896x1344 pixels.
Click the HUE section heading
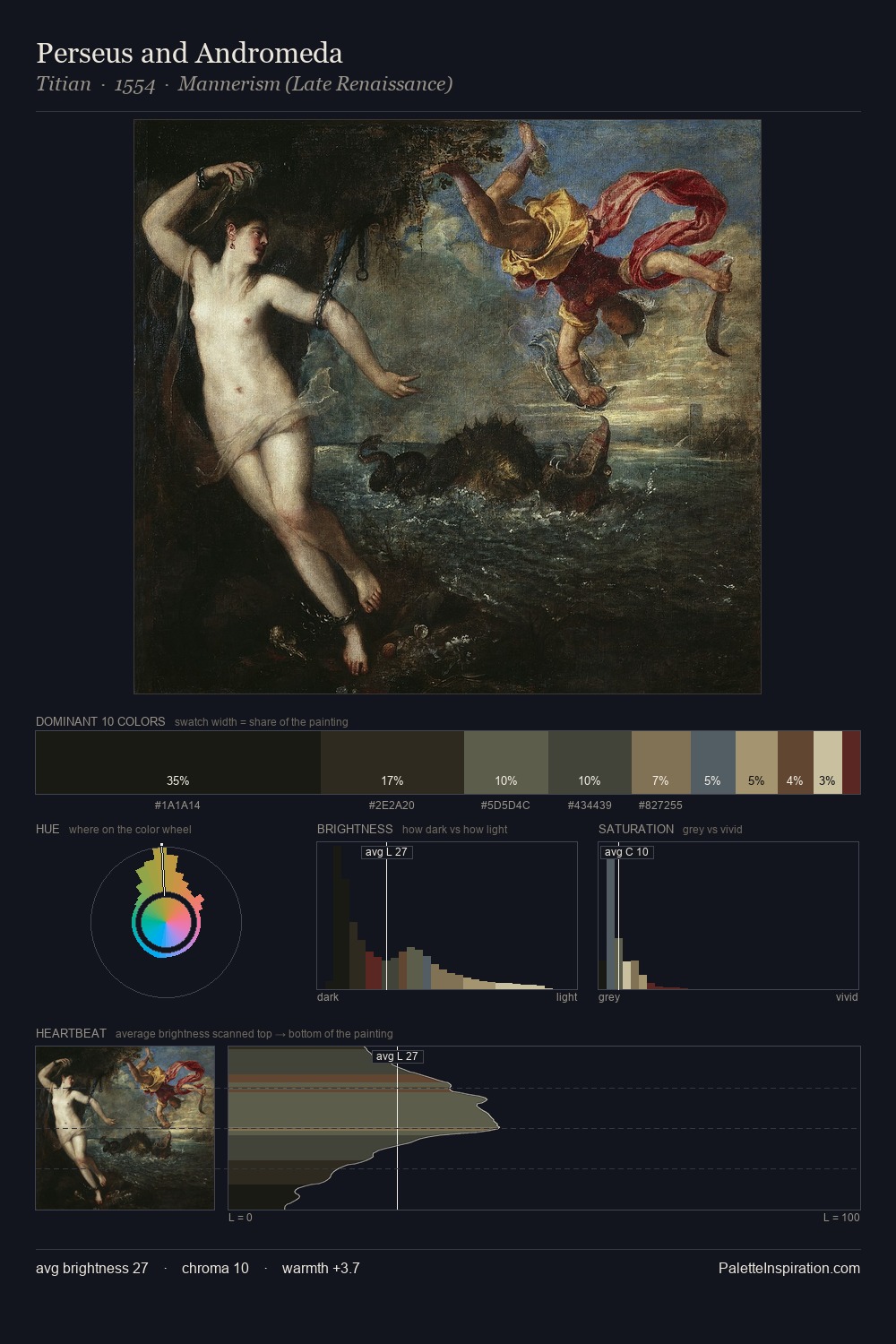[47, 829]
